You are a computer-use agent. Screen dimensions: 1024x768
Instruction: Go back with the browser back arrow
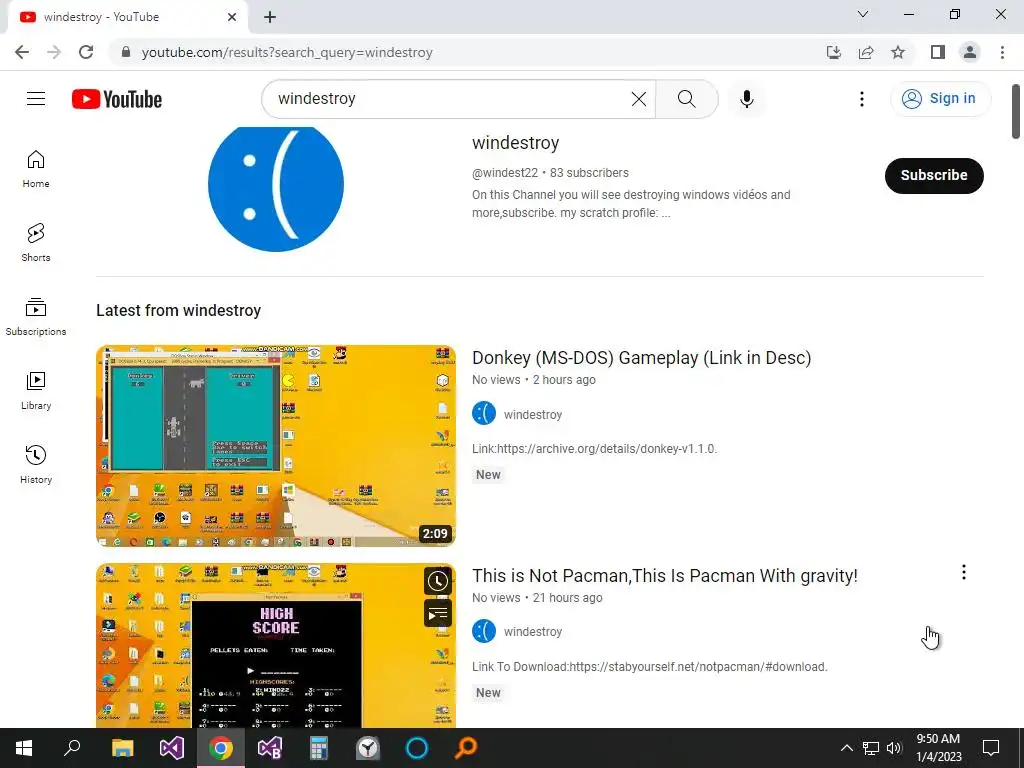click(x=22, y=52)
